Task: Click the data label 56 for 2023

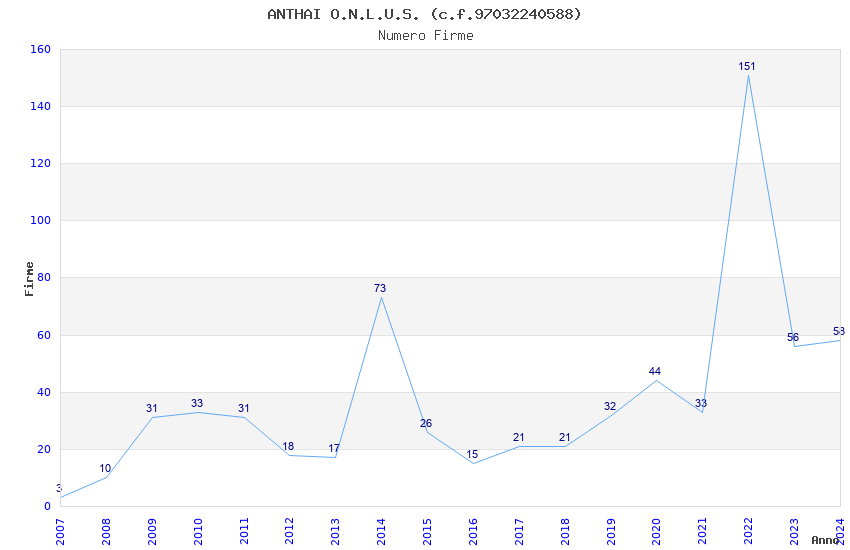Action: [793, 338]
